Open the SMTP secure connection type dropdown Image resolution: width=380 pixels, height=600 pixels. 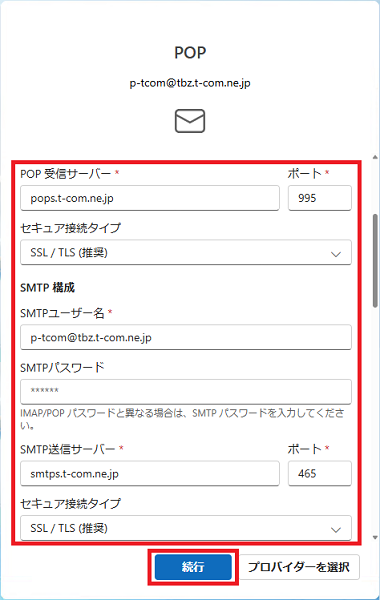click(186, 528)
